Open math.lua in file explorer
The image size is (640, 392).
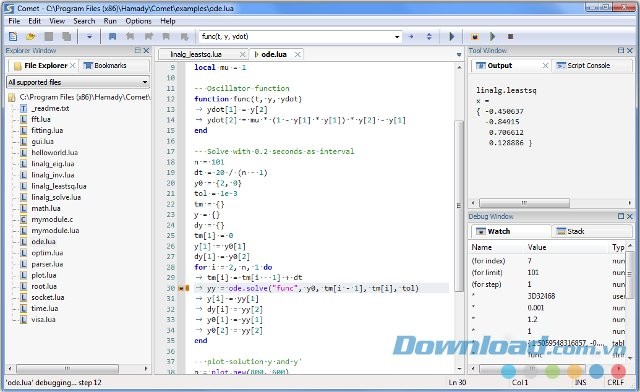46,208
